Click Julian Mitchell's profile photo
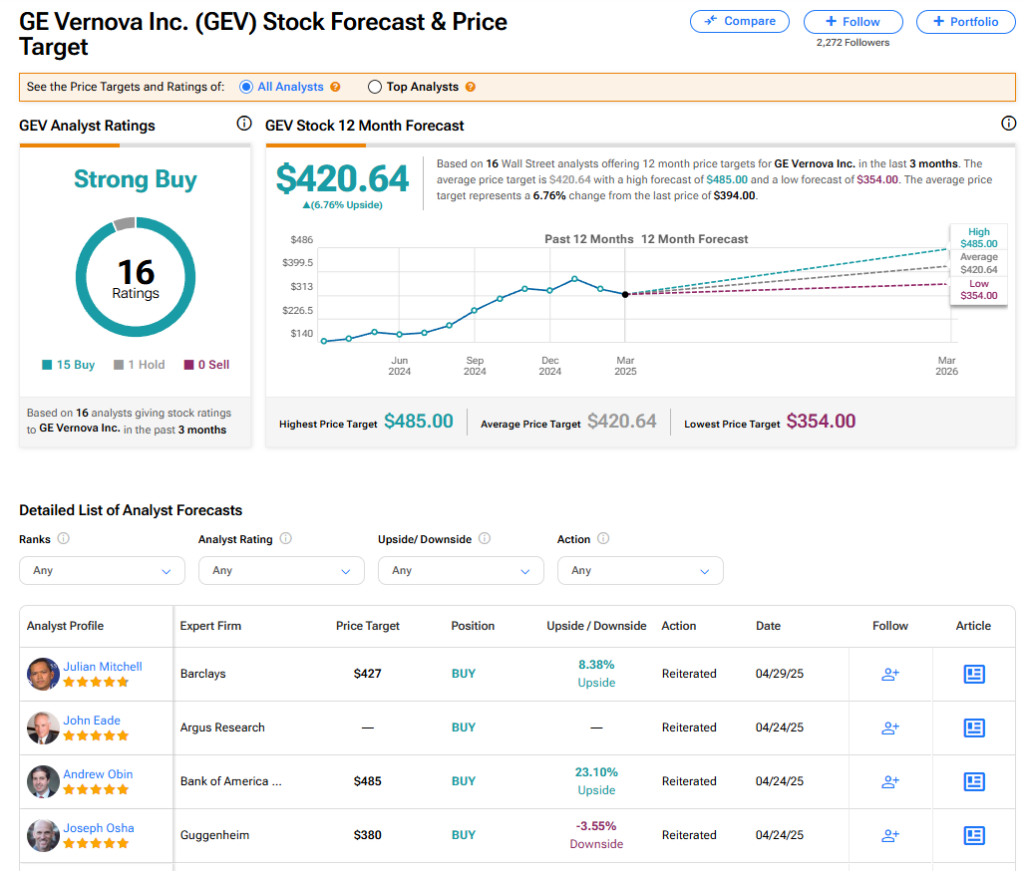This screenshot has height=871, width=1024. point(43,674)
